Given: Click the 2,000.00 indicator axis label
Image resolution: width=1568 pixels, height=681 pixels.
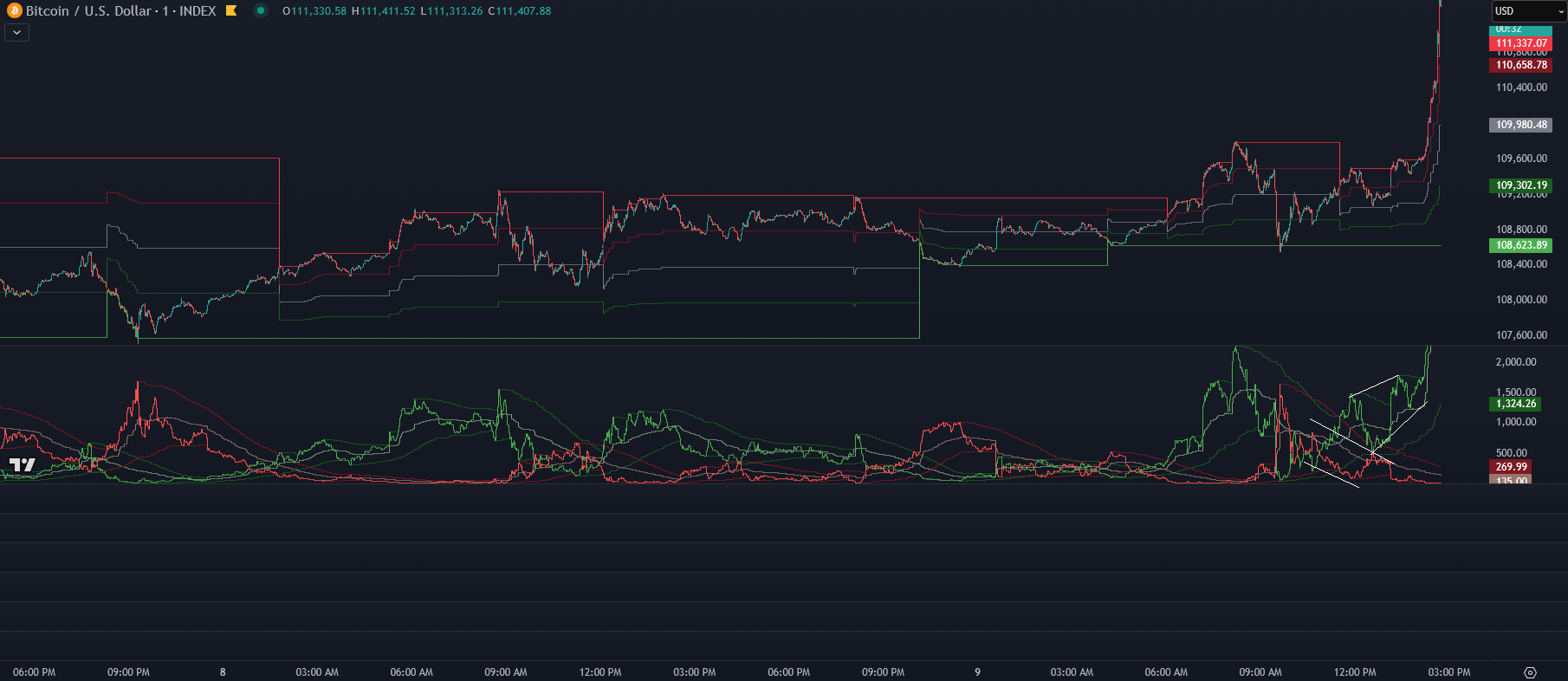Looking at the screenshot, I should point(1516,362).
